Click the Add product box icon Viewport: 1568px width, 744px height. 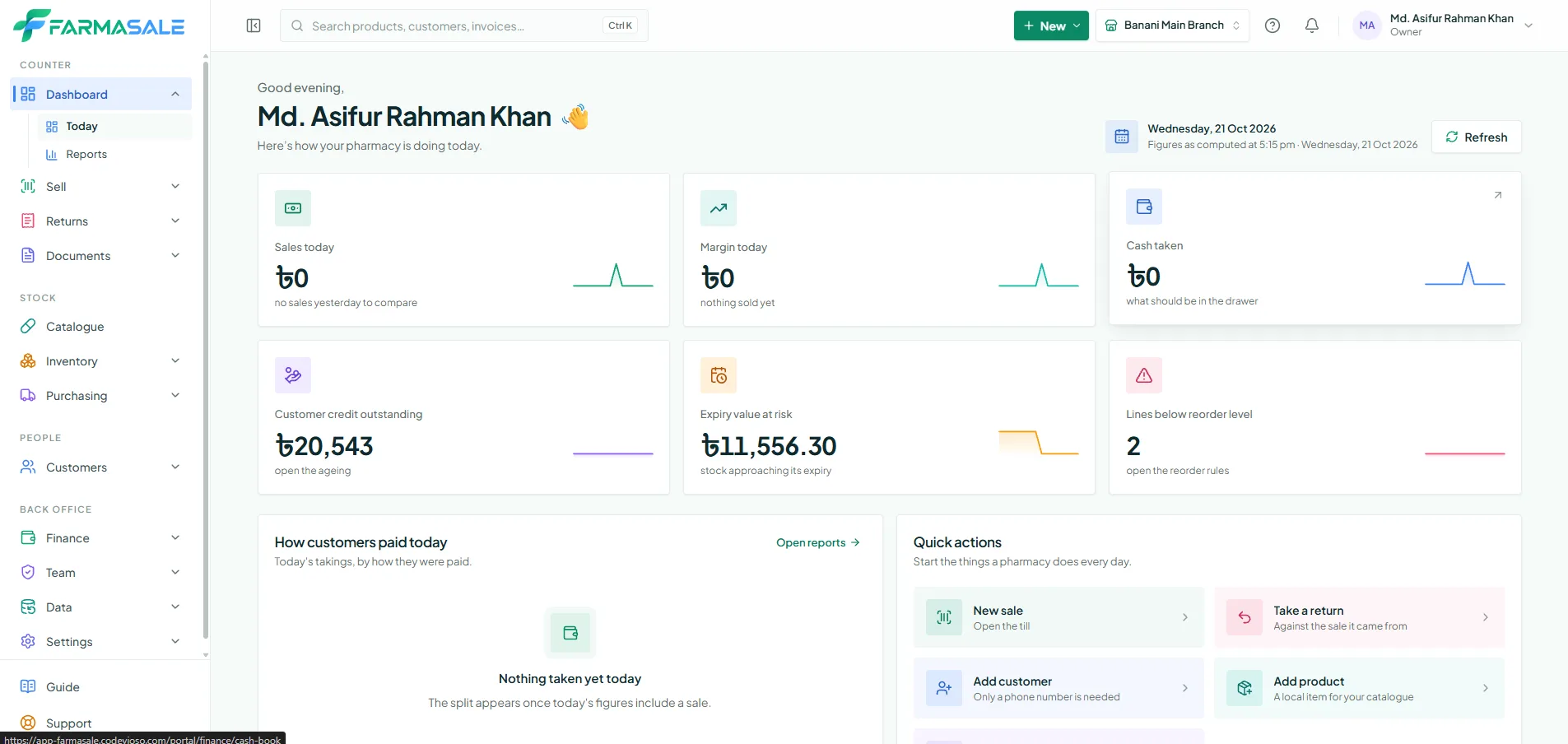(1245, 688)
